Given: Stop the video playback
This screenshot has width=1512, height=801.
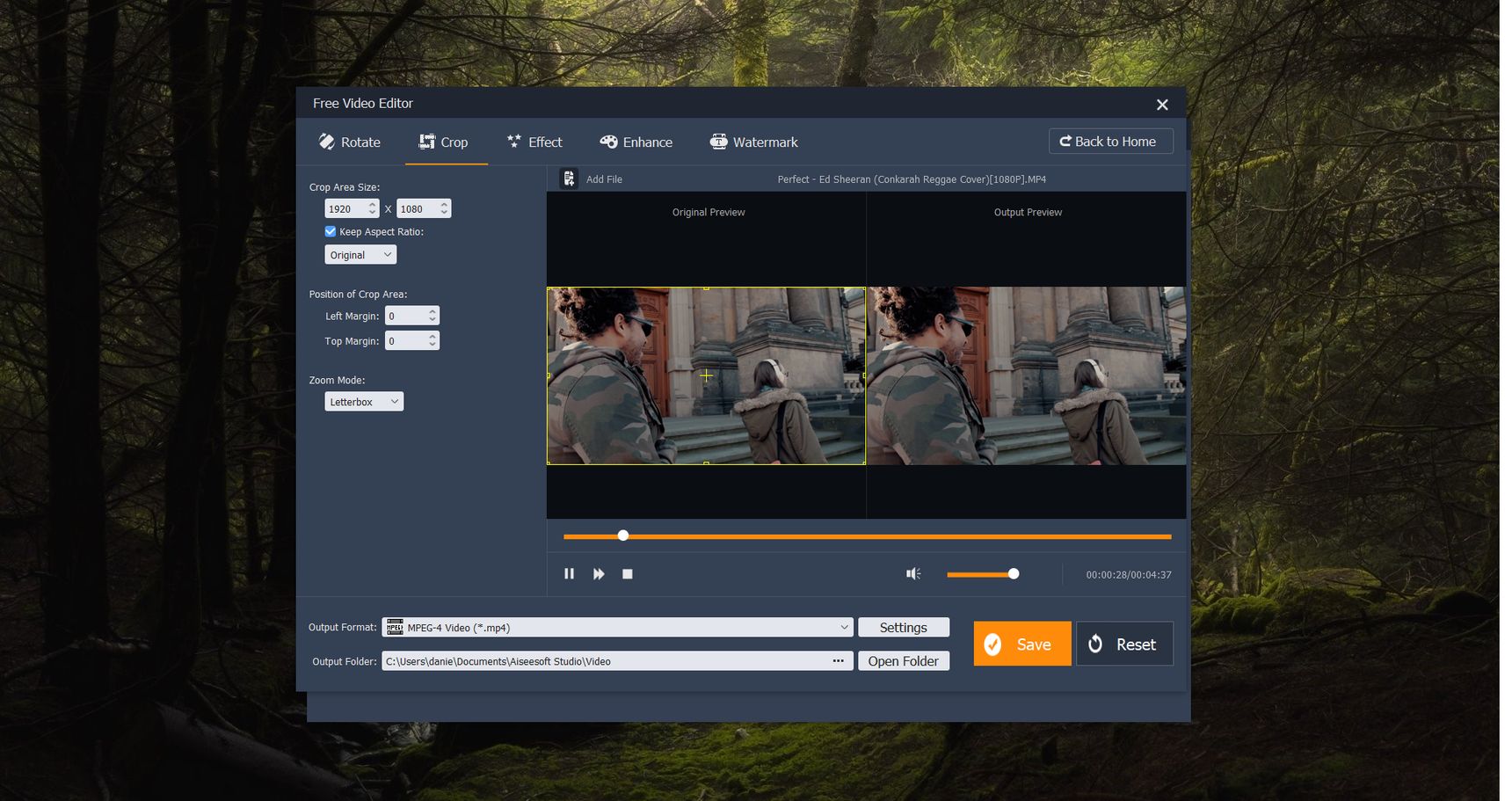Looking at the screenshot, I should (x=628, y=574).
